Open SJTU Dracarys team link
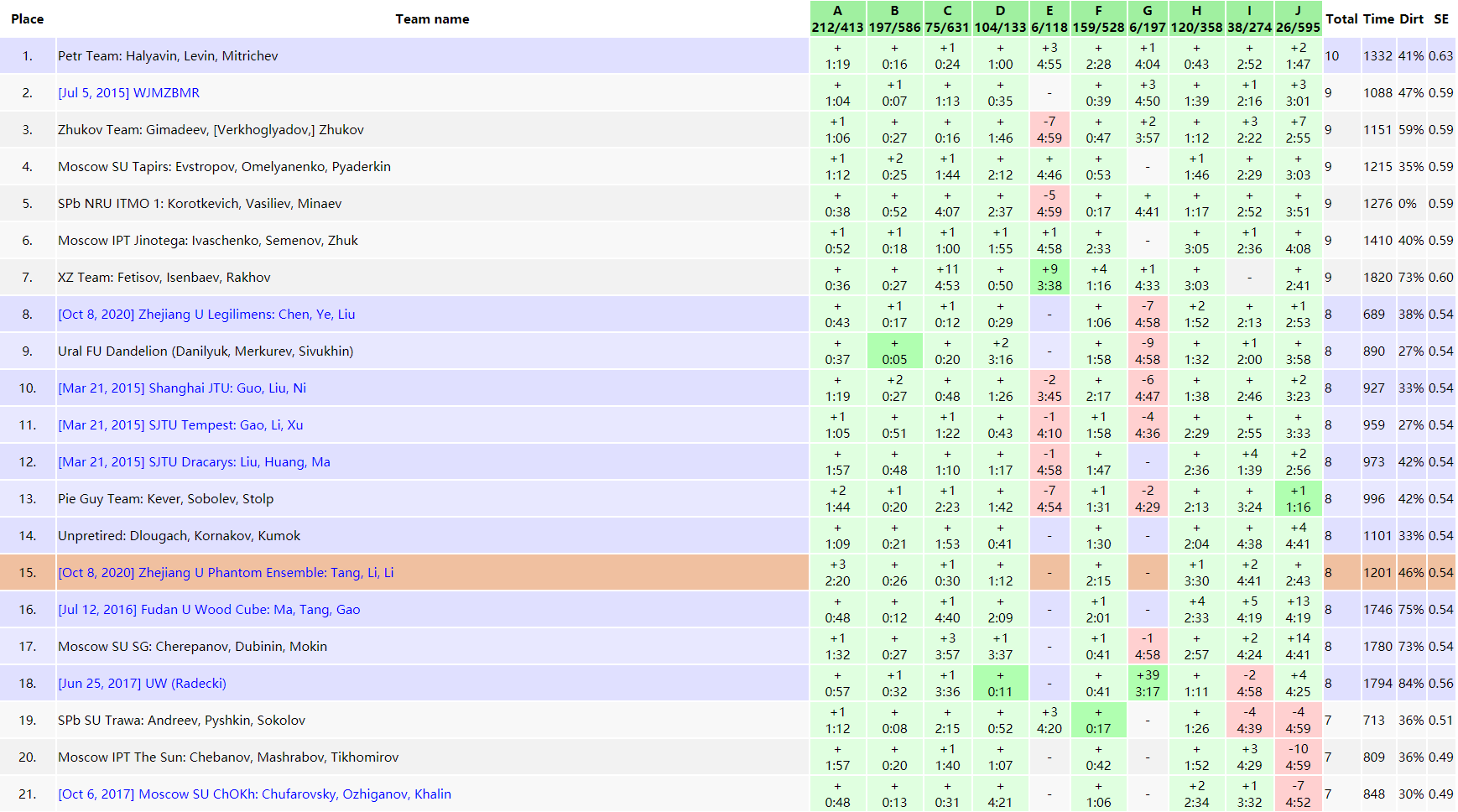Viewport: 1458px width, 812px height. click(x=194, y=462)
